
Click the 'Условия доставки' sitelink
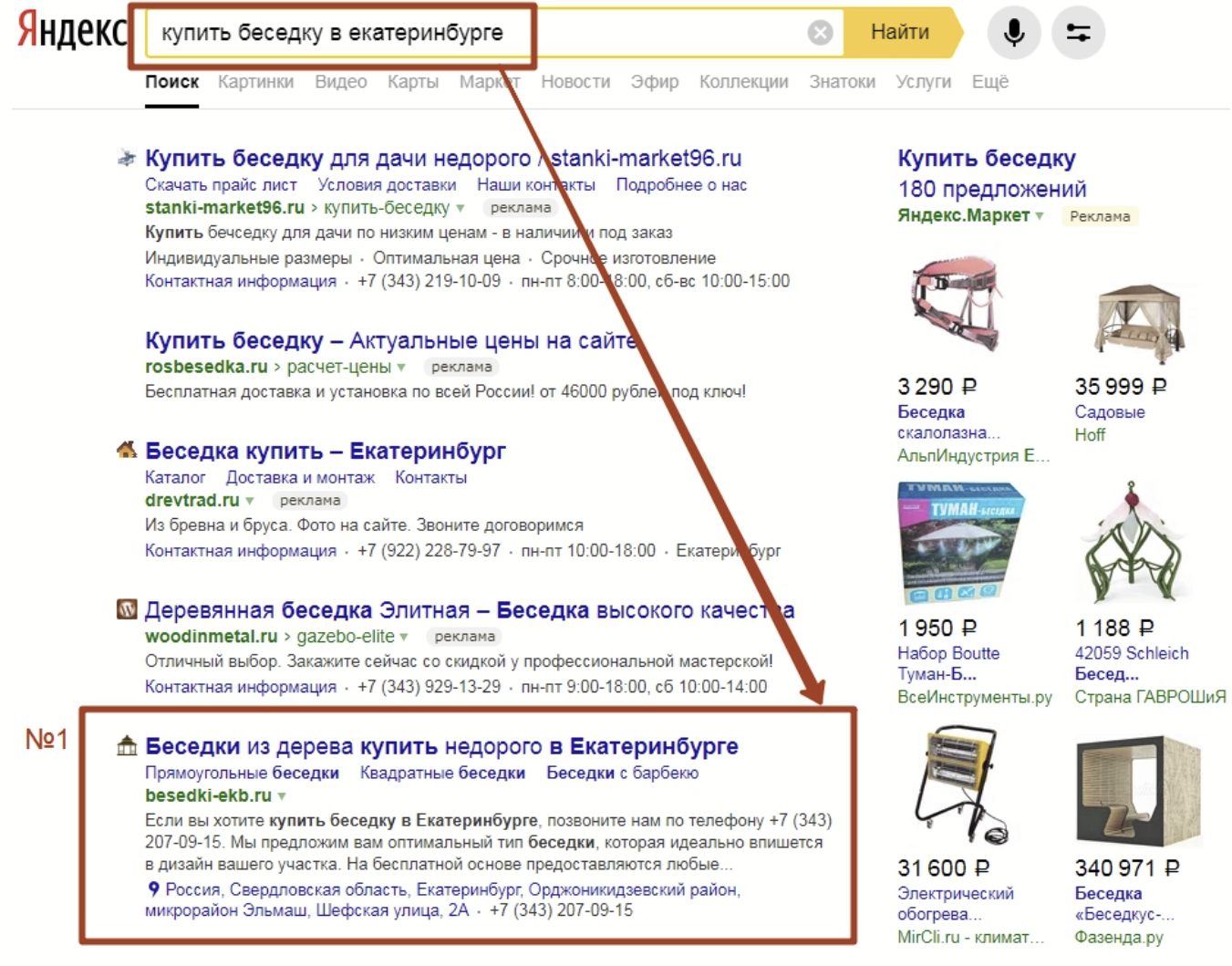click(387, 185)
